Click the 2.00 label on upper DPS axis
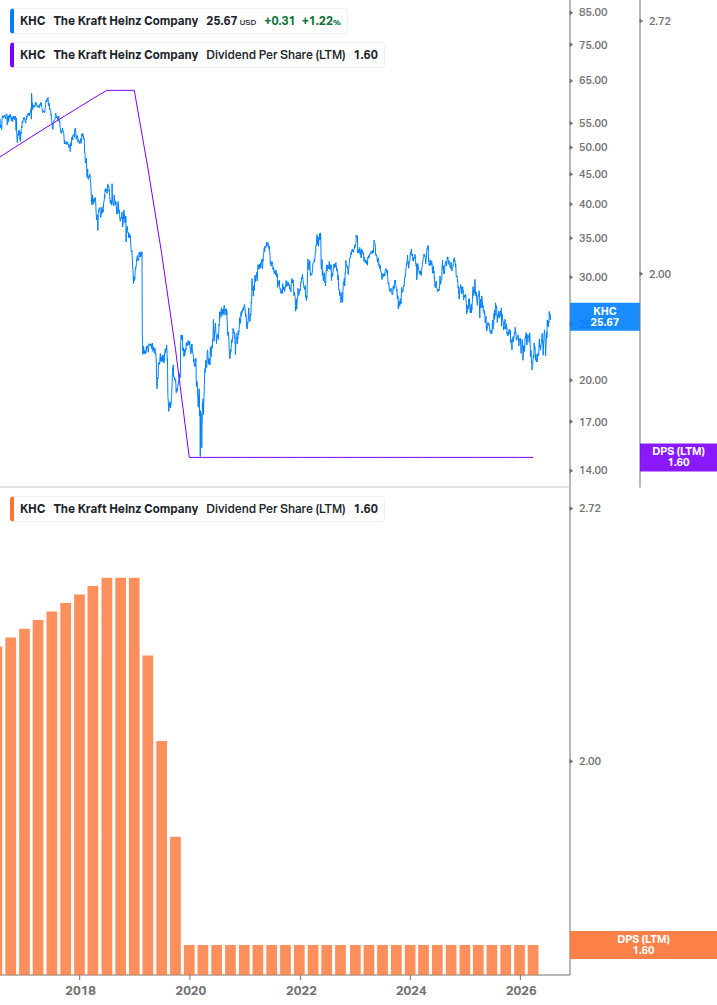 click(660, 274)
